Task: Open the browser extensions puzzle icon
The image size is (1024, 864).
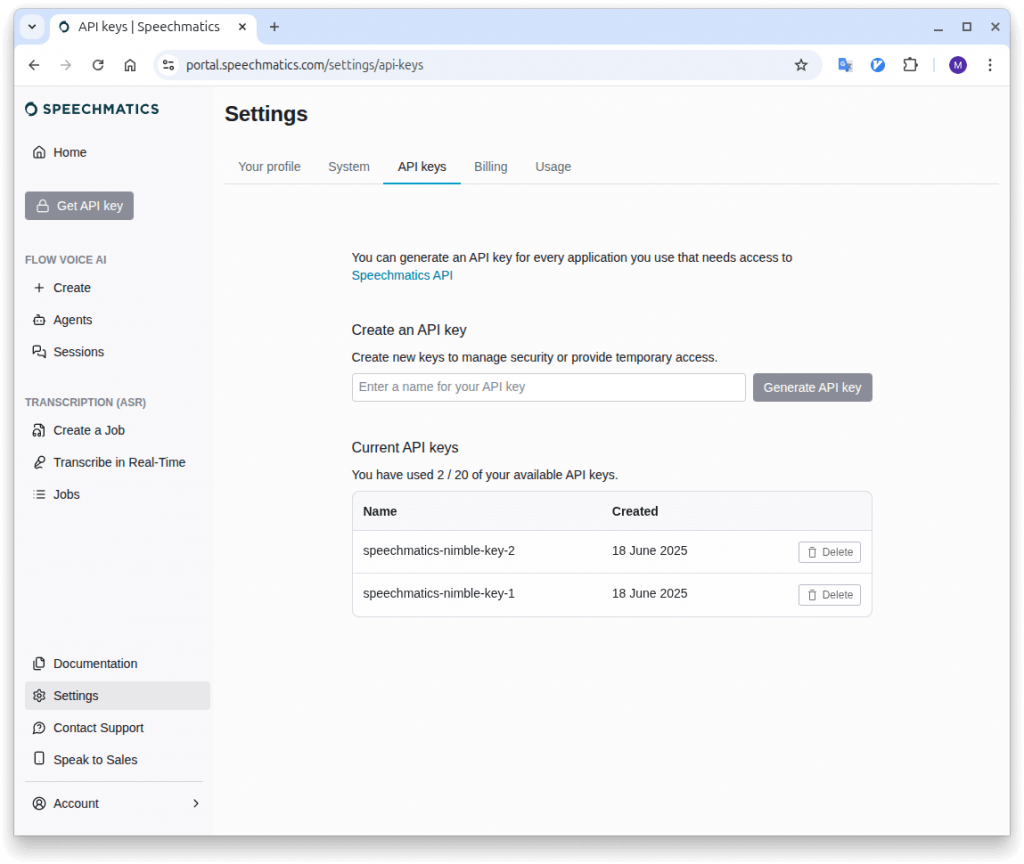Action: (x=910, y=65)
